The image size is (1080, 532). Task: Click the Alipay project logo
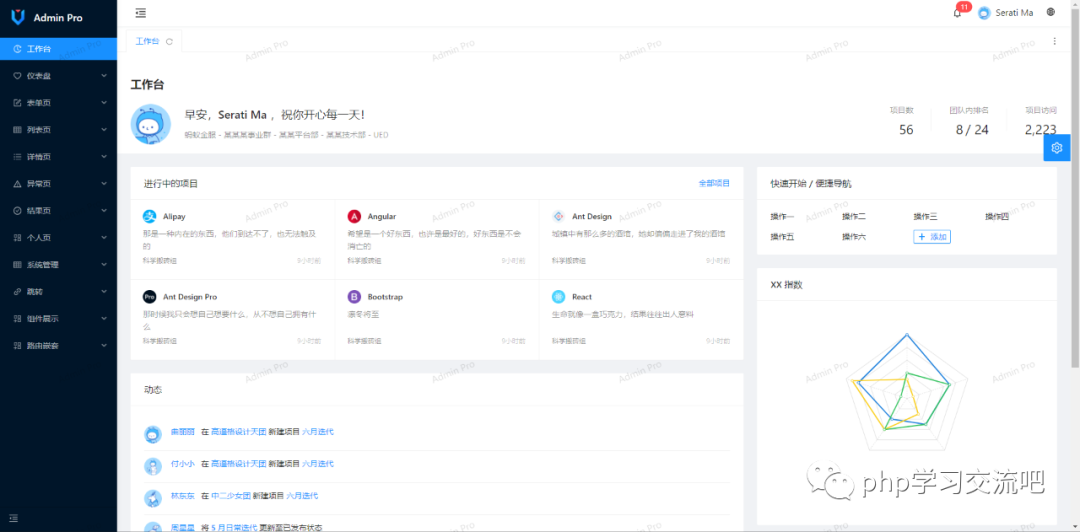point(150,216)
